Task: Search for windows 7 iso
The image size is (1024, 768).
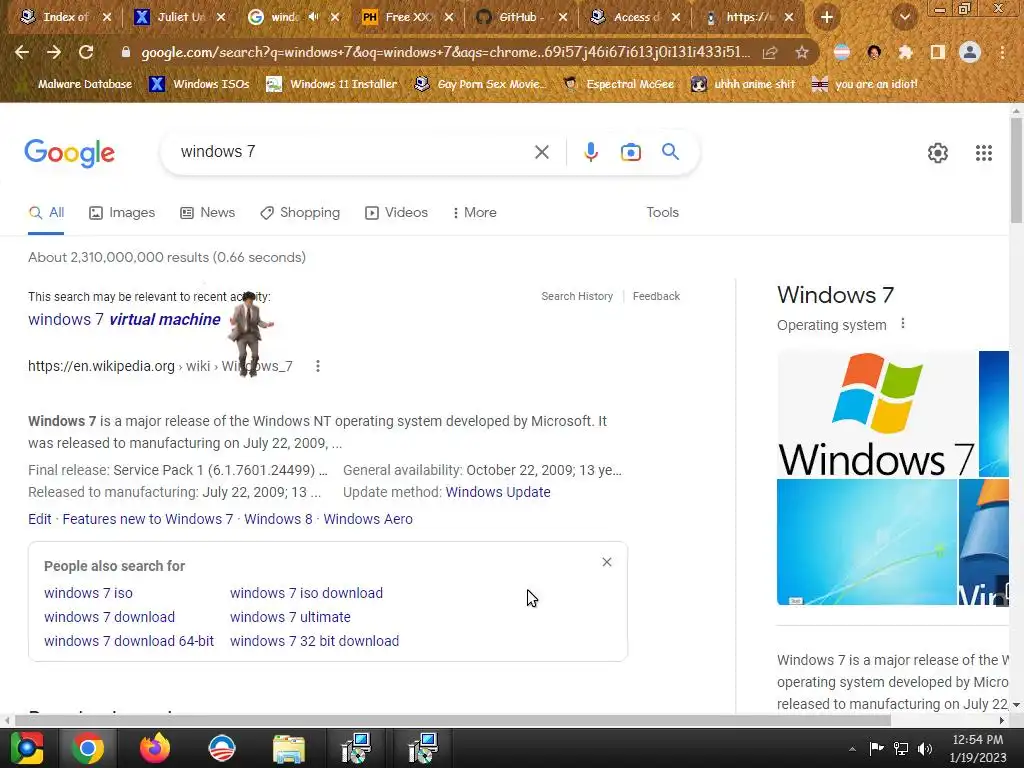Action: (x=88, y=594)
